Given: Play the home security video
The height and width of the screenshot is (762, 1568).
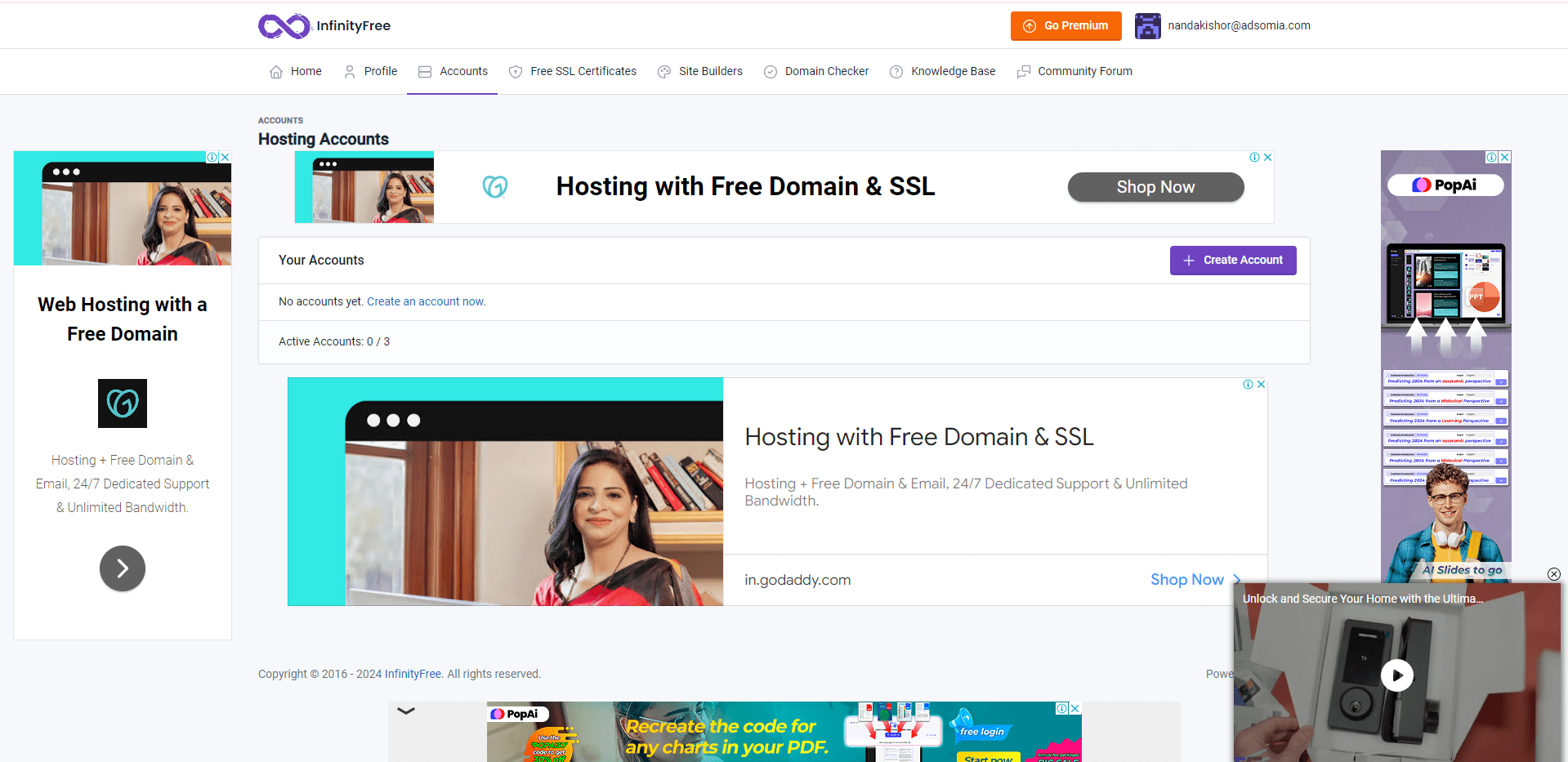Looking at the screenshot, I should click(1396, 675).
